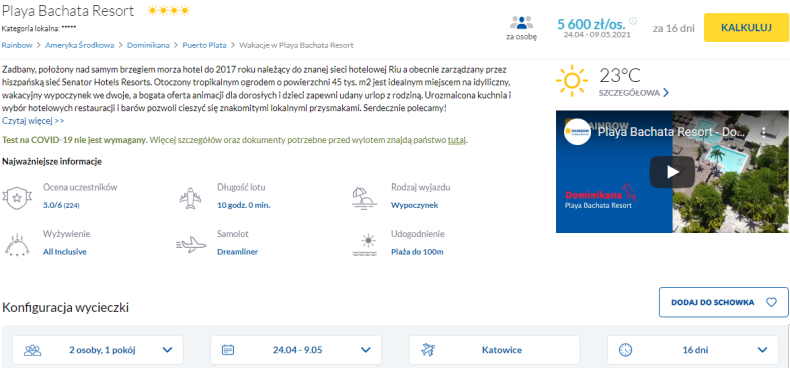Viewport: 790px width, 368px height.
Task: Click the beach umbrella trip type icon
Action: pos(365,198)
